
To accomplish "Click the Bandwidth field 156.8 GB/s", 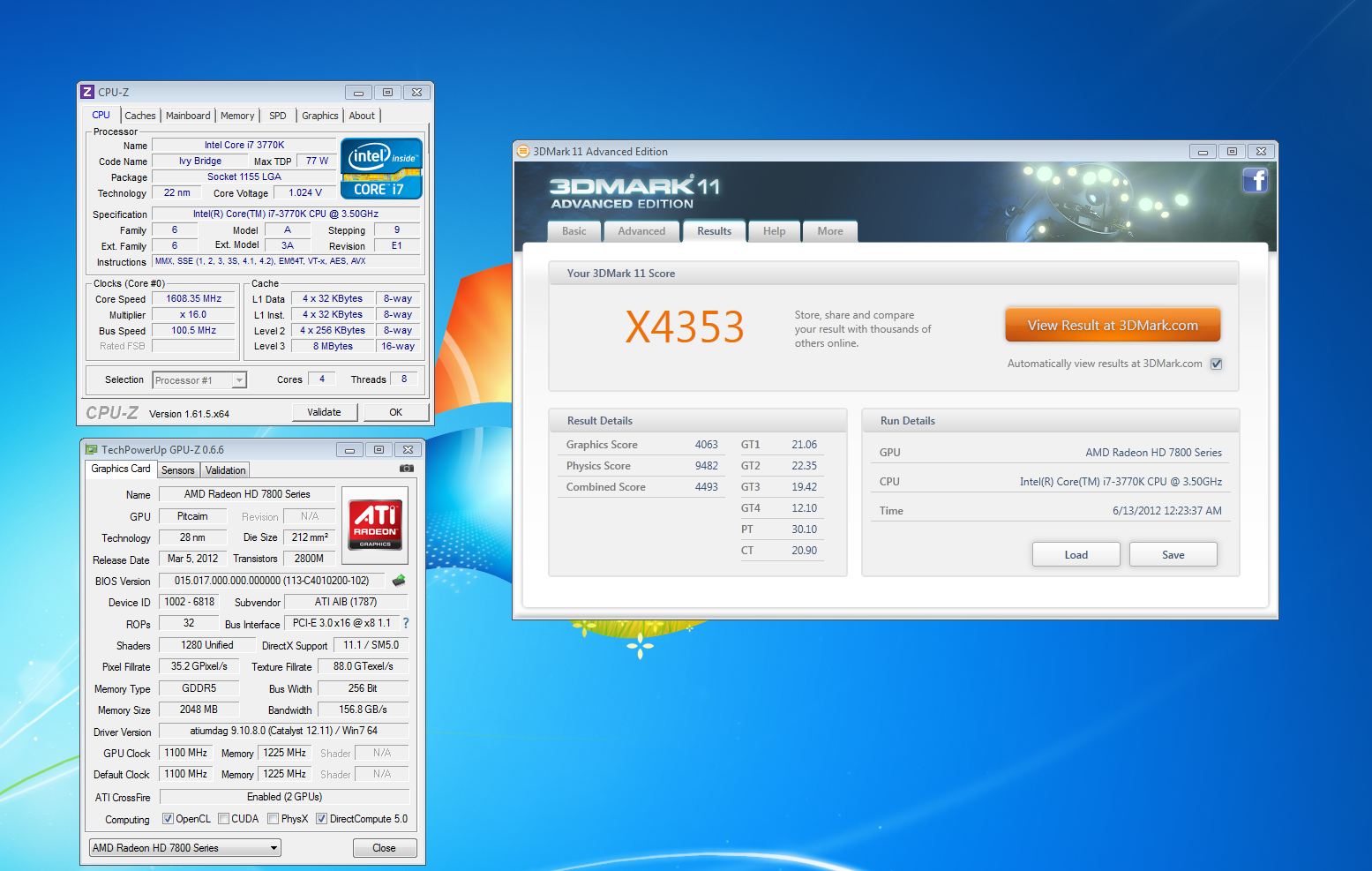I will pyautogui.click(x=363, y=710).
